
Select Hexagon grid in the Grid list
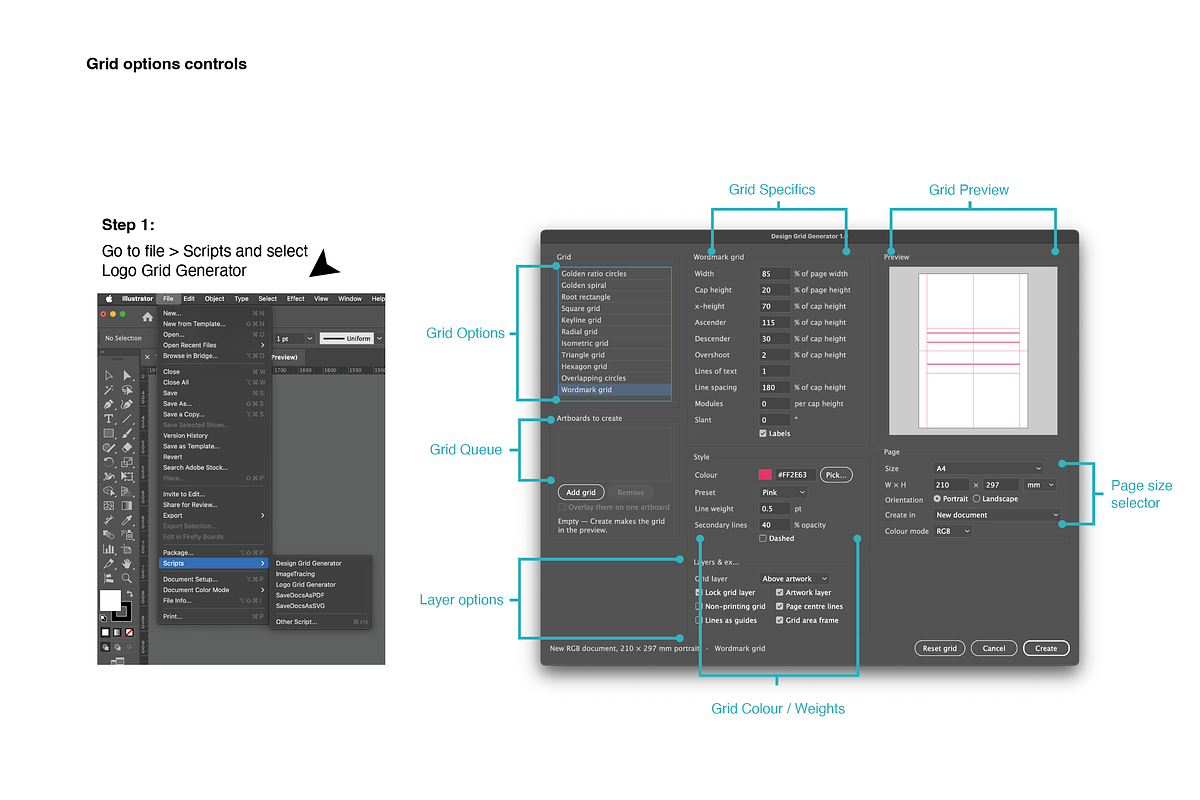(615, 367)
